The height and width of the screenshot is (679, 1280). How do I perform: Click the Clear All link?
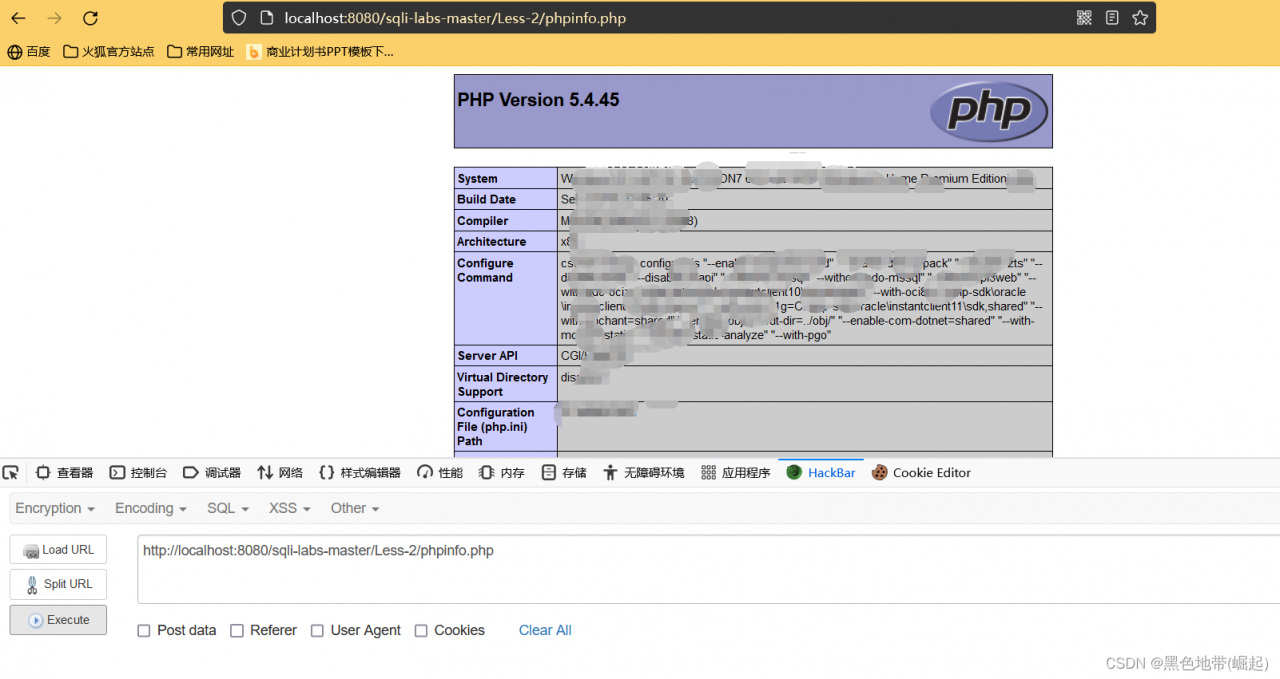click(545, 630)
